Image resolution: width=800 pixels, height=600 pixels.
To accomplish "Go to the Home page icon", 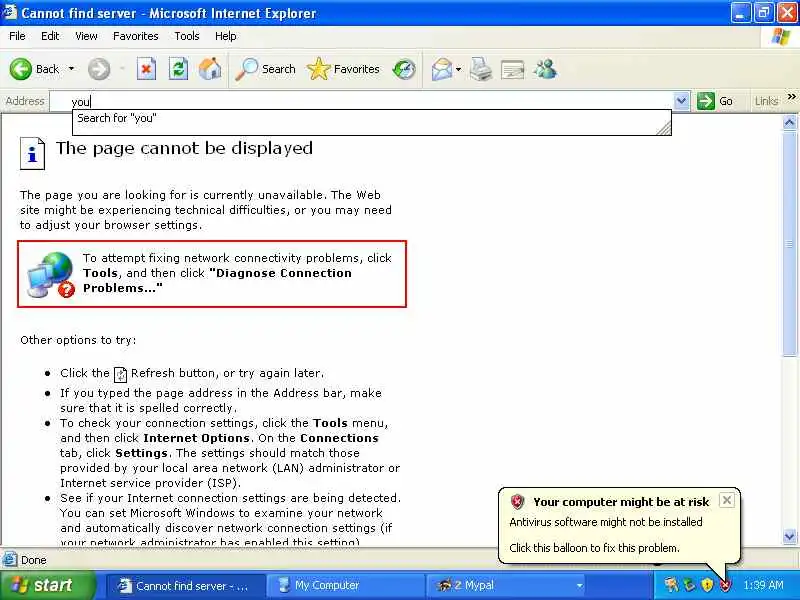I will point(210,69).
